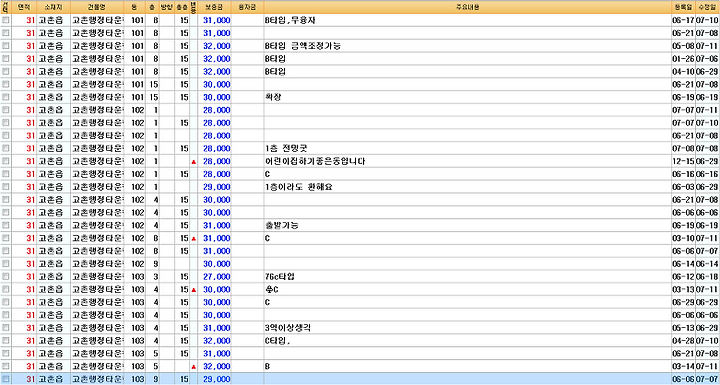Click the 05-13 registration date
This screenshot has height=385, width=720.
click(x=683, y=328)
